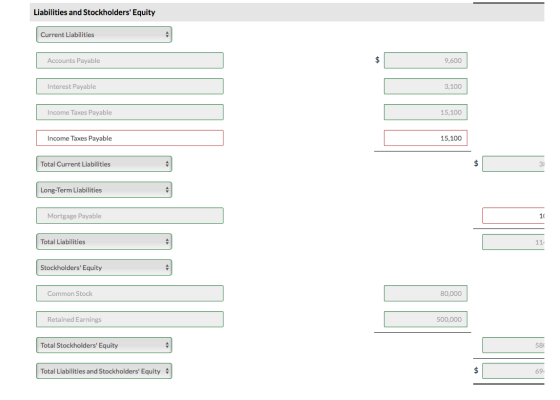560x400 pixels.
Task: Click the Total Liabilities amount field
Action: [x=513, y=242]
